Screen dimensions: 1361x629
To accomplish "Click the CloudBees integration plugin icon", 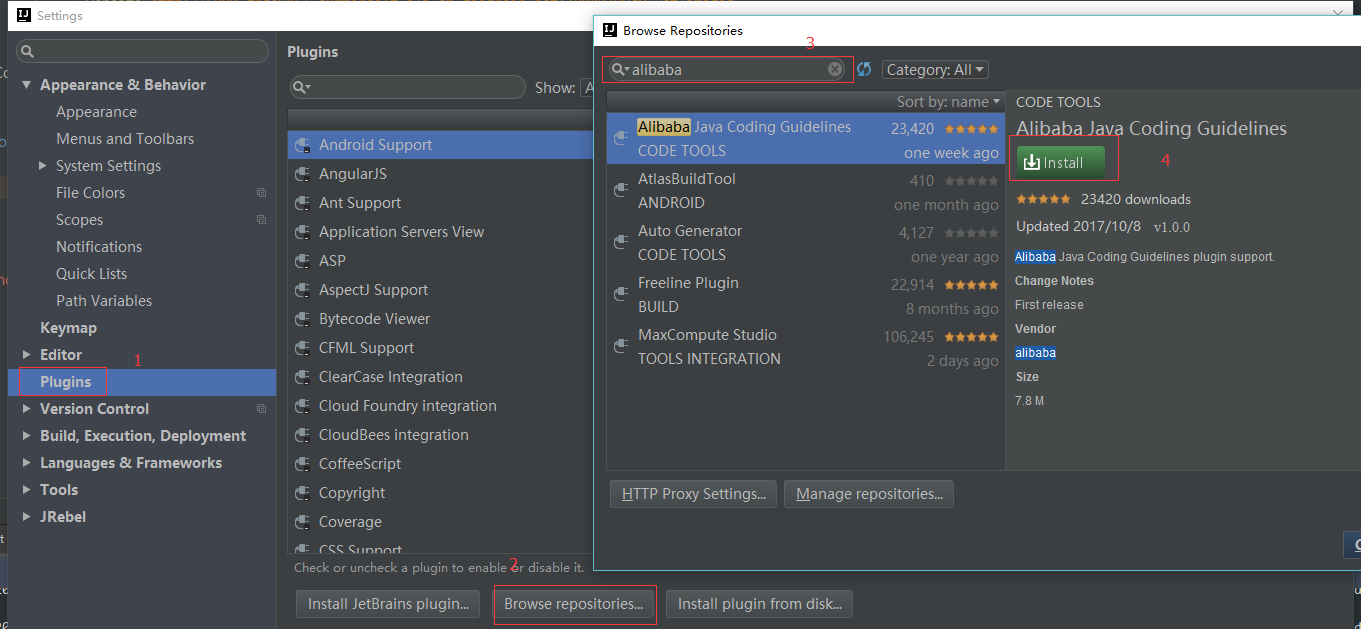I will click(x=302, y=436).
